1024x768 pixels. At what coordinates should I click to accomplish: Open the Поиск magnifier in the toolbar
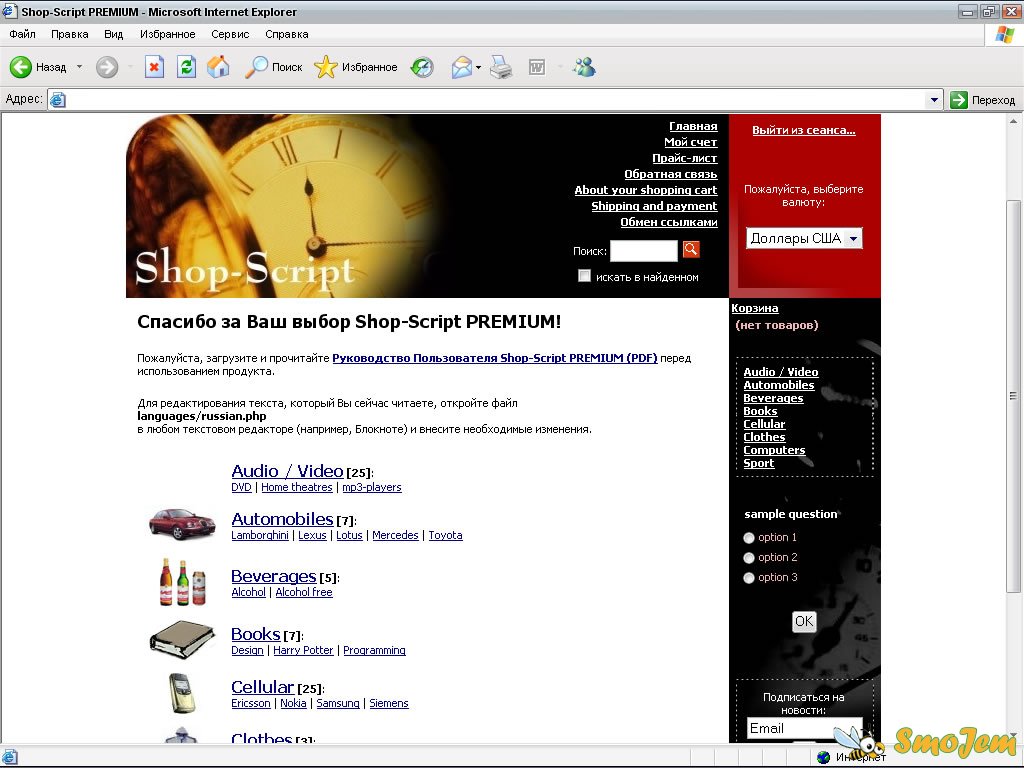[x=256, y=67]
